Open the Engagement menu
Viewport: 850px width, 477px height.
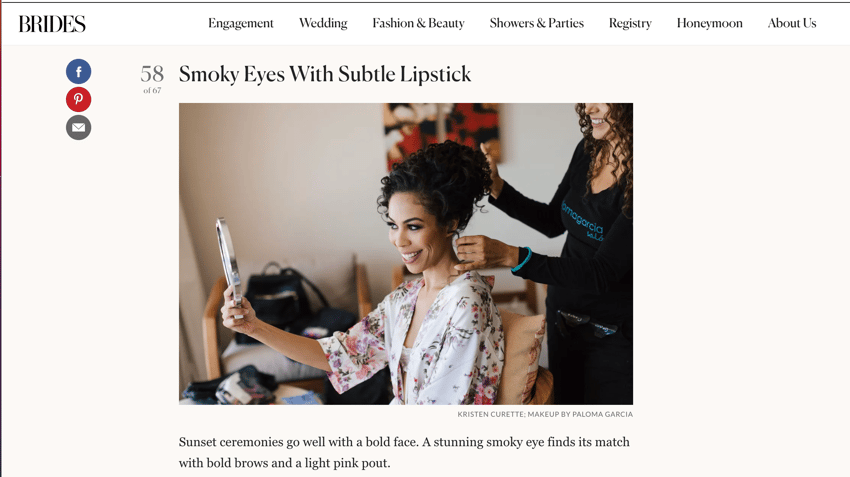241,23
